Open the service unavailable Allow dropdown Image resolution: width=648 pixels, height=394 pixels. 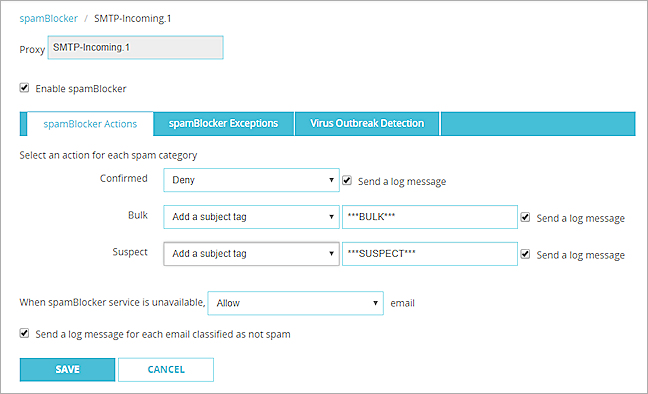[295, 303]
